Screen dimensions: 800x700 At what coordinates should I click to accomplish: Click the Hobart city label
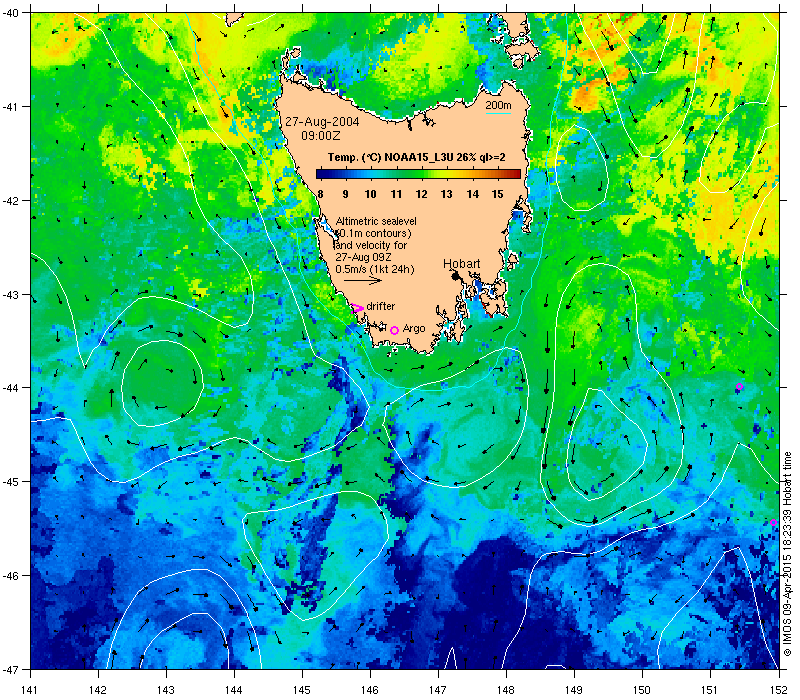[x=461, y=263]
